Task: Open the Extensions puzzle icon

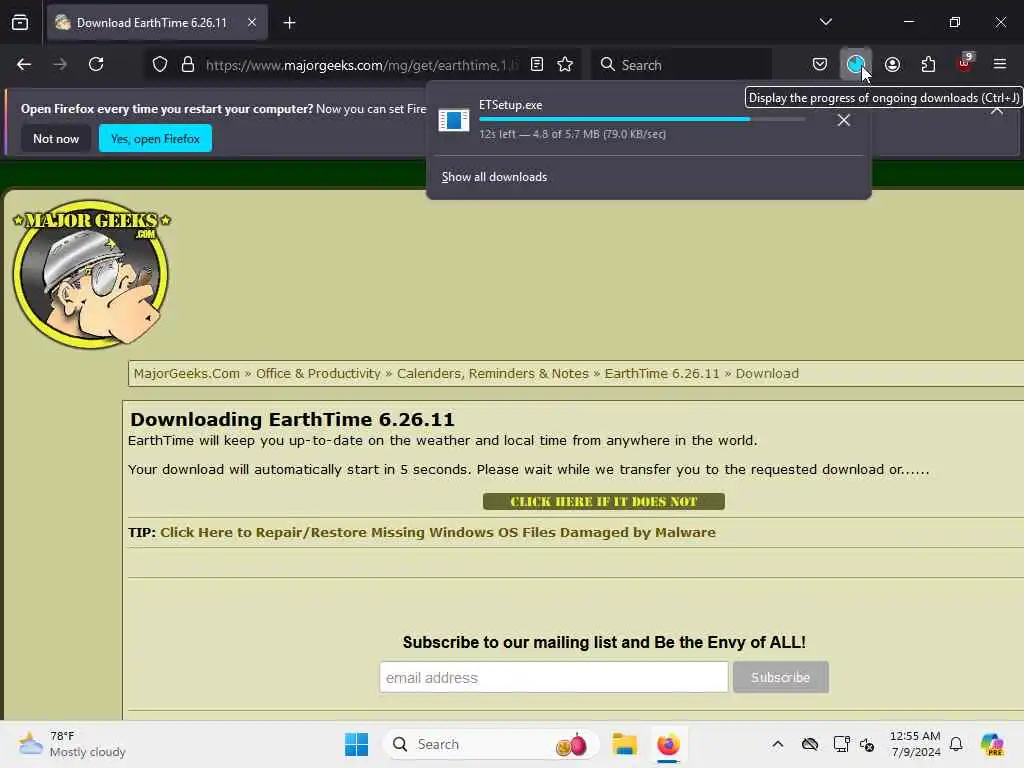Action: [x=928, y=64]
